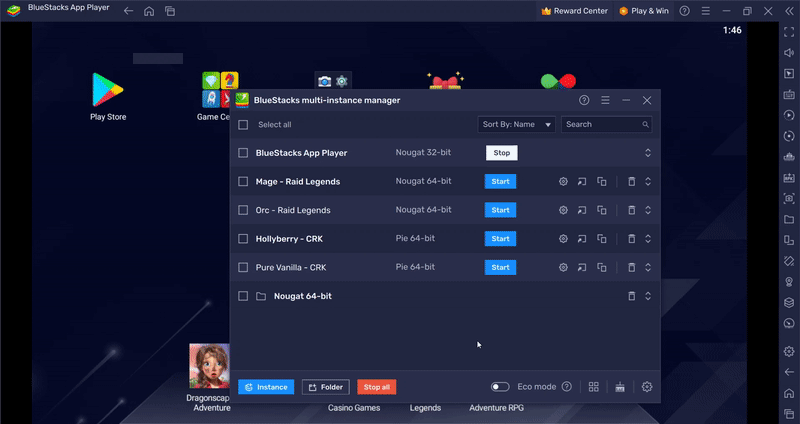The height and width of the screenshot is (424, 800).
Task: Open settings gear for Mage - Raid Legends
Action: pyautogui.click(x=563, y=182)
